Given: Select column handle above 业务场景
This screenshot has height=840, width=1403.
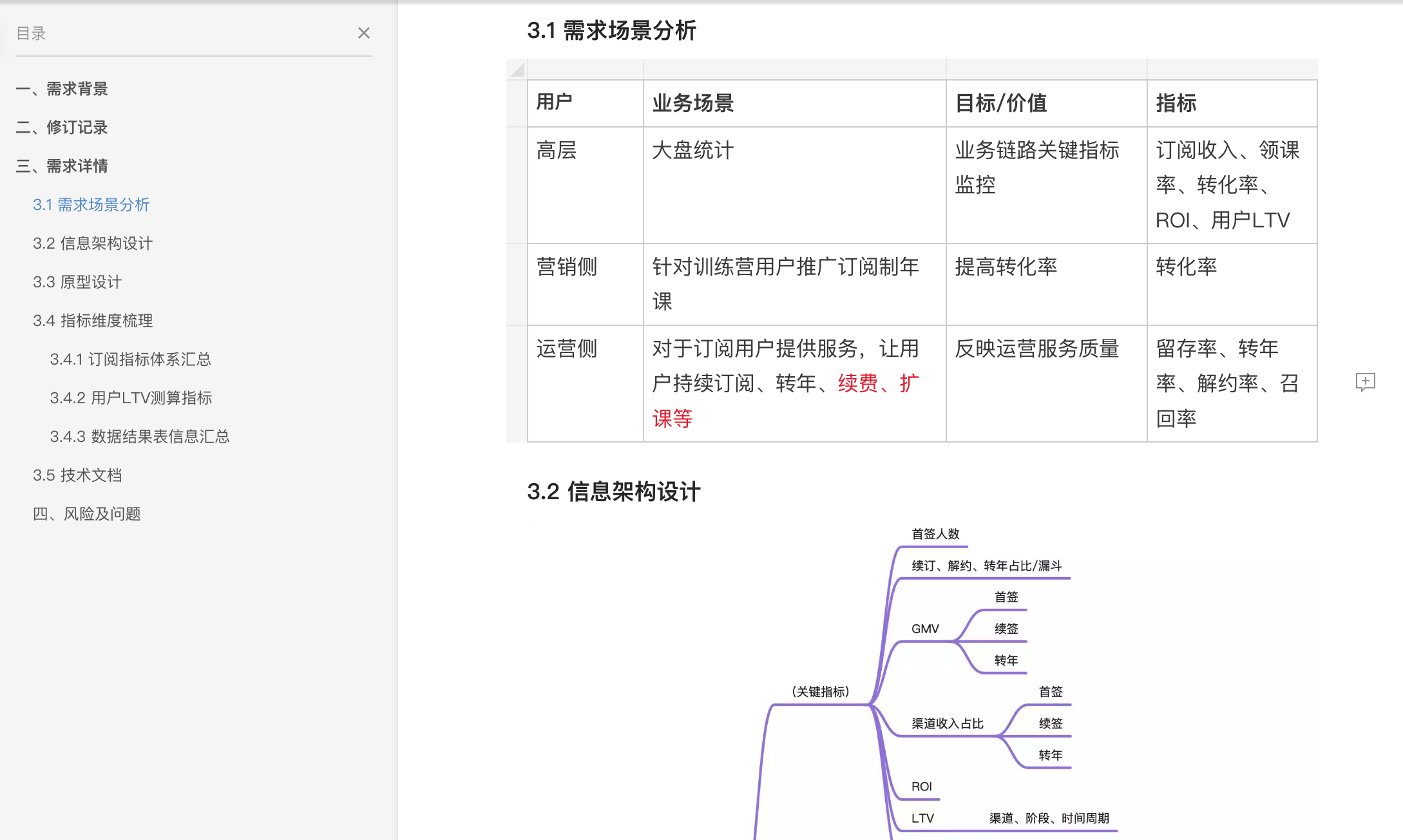Looking at the screenshot, I should pos(795,69).
